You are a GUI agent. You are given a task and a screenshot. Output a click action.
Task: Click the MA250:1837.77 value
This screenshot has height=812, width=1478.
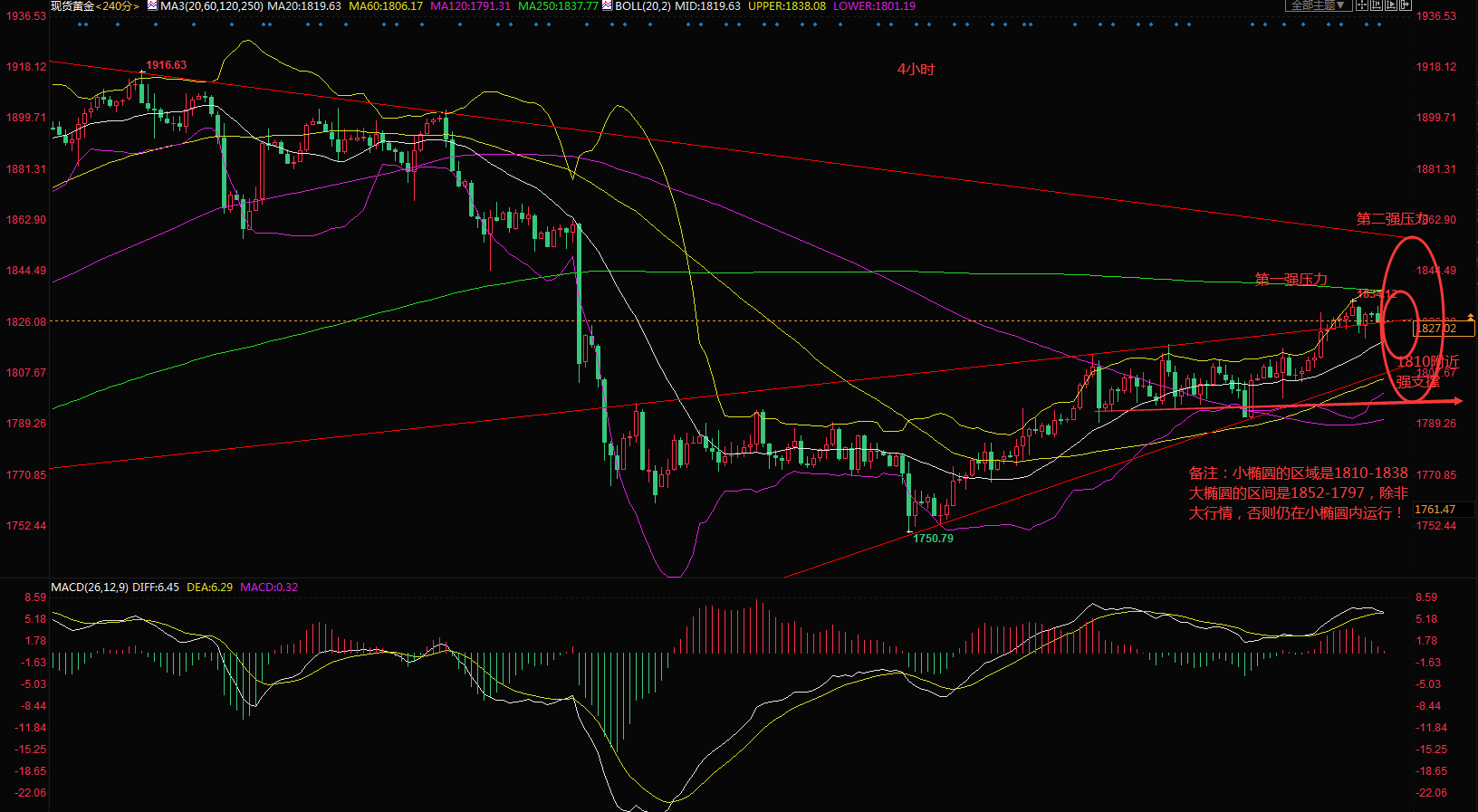point(558,6)
